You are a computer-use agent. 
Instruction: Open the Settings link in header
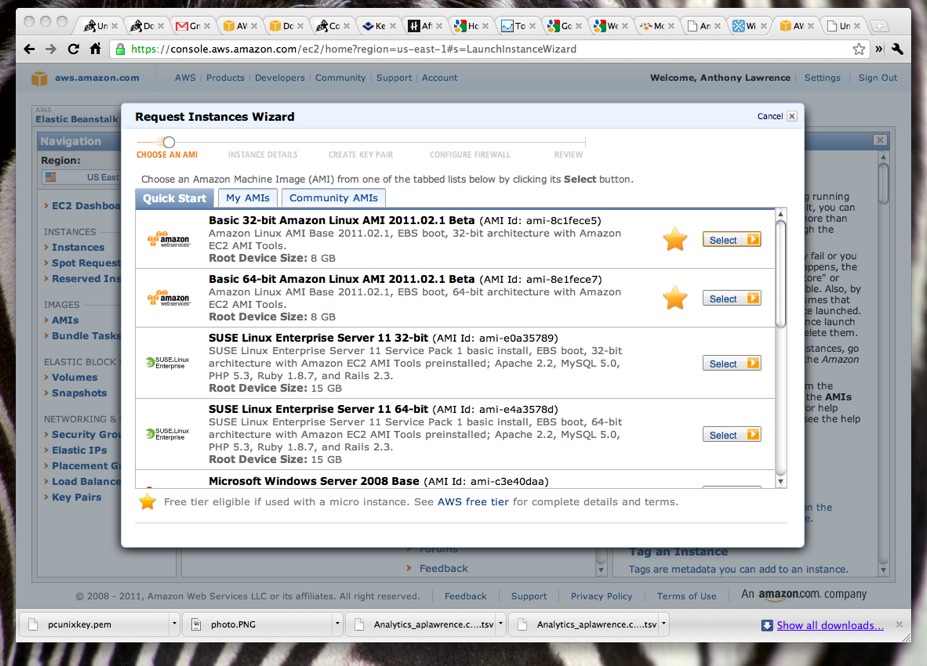pos(822,77)
